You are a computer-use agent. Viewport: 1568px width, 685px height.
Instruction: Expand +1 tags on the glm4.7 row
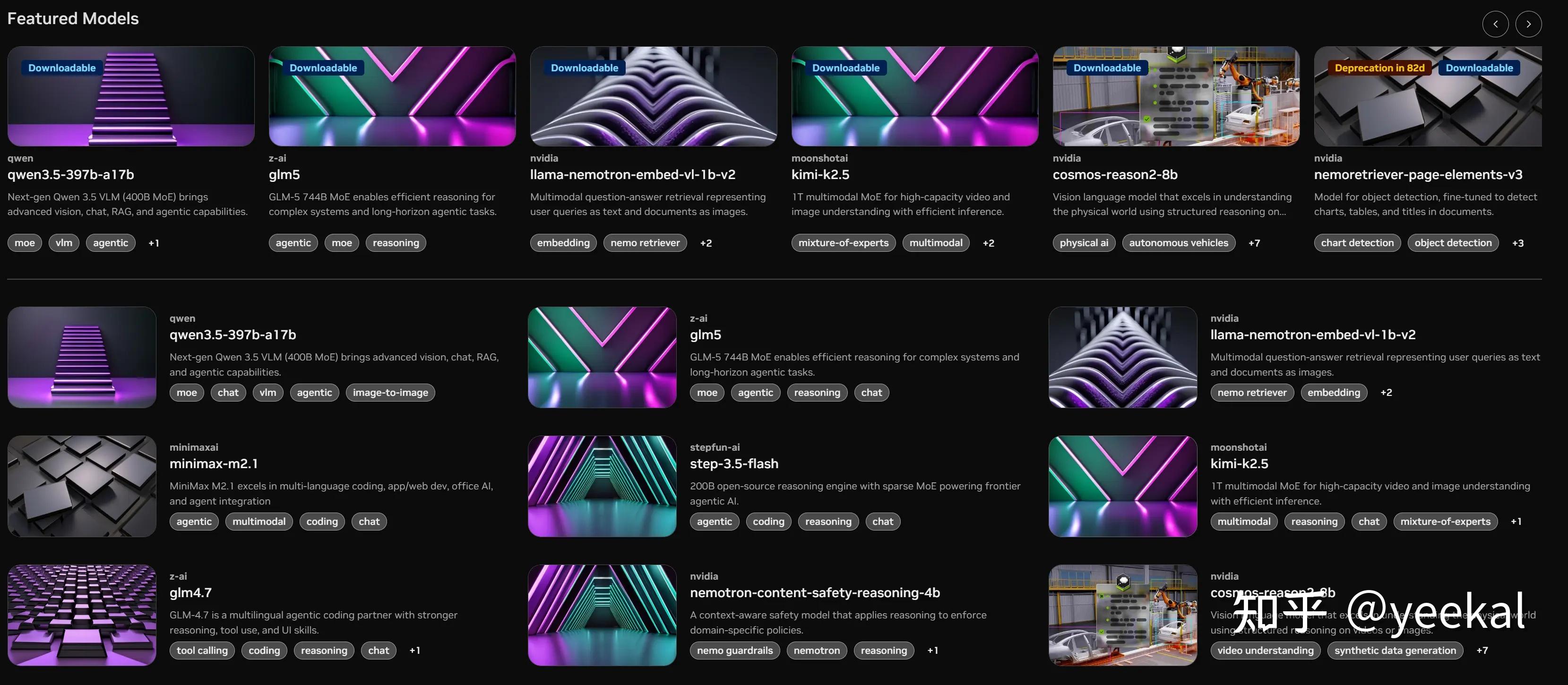tap(414, 651)
